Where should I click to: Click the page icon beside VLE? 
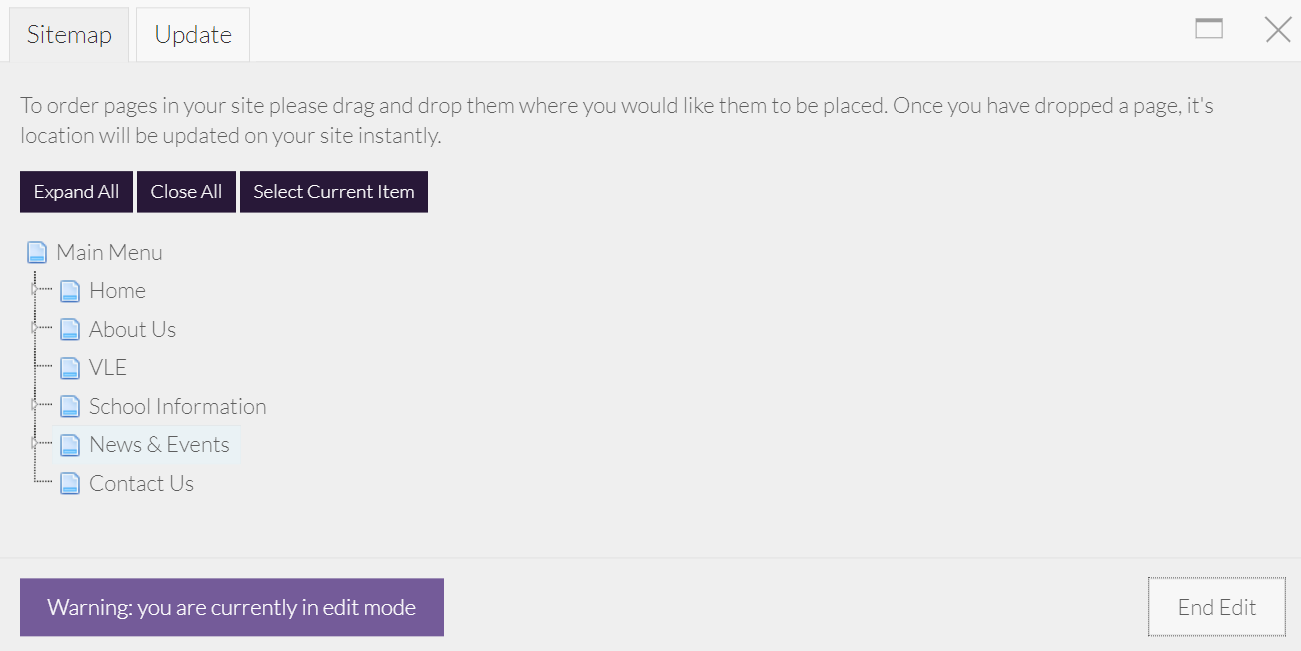(70, 368)
